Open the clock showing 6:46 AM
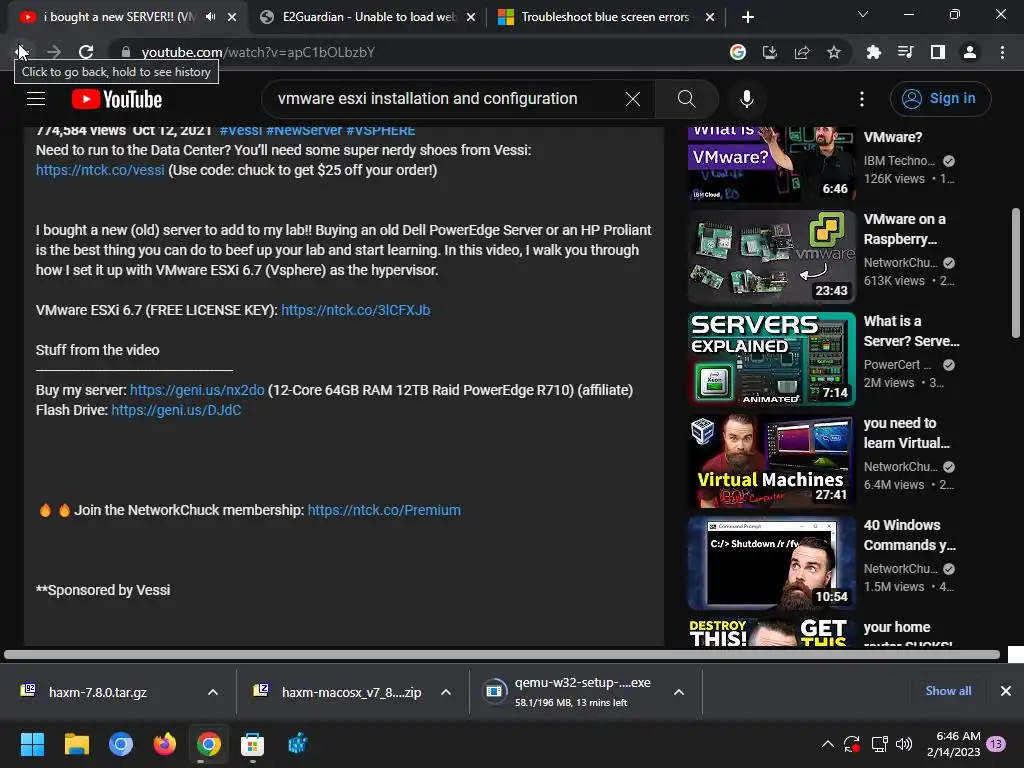 tap(953, 744)
